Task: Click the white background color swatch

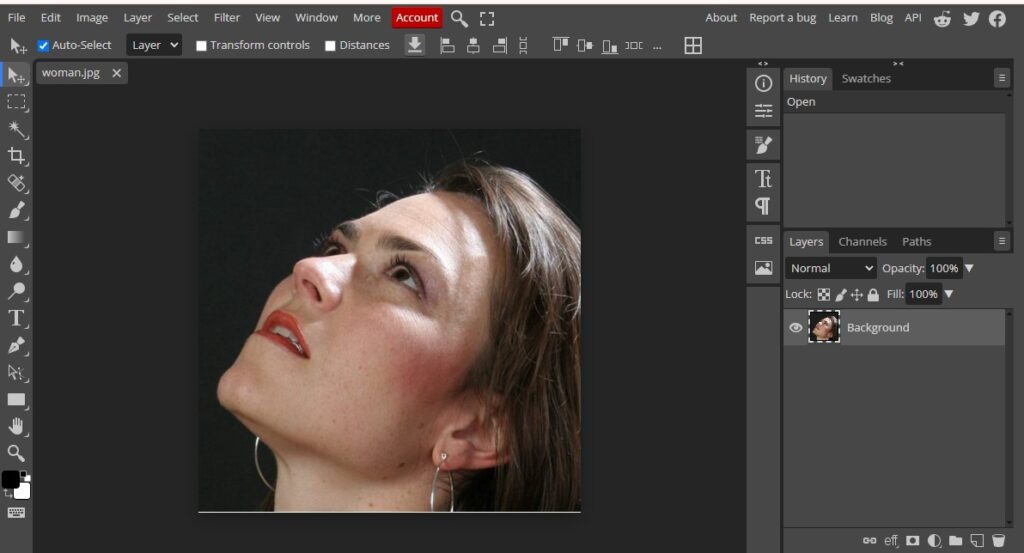Action: click(24, 490)
